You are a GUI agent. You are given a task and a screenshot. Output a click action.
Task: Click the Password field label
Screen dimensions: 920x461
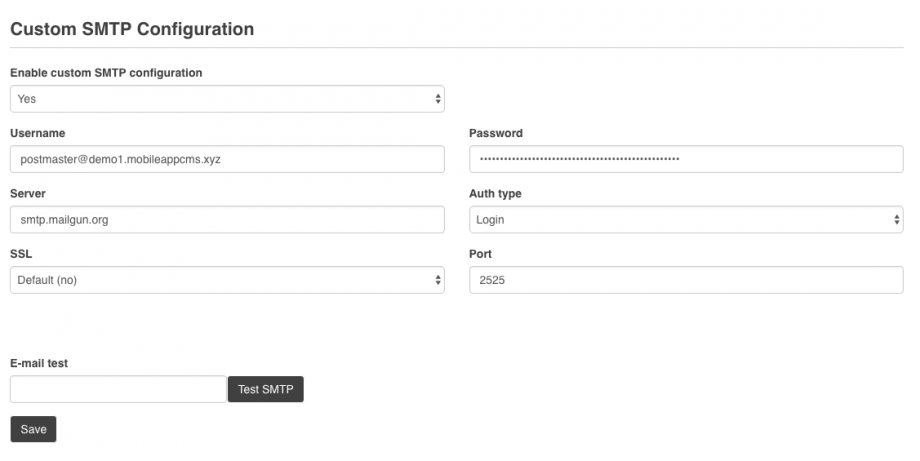pos(496,133)
